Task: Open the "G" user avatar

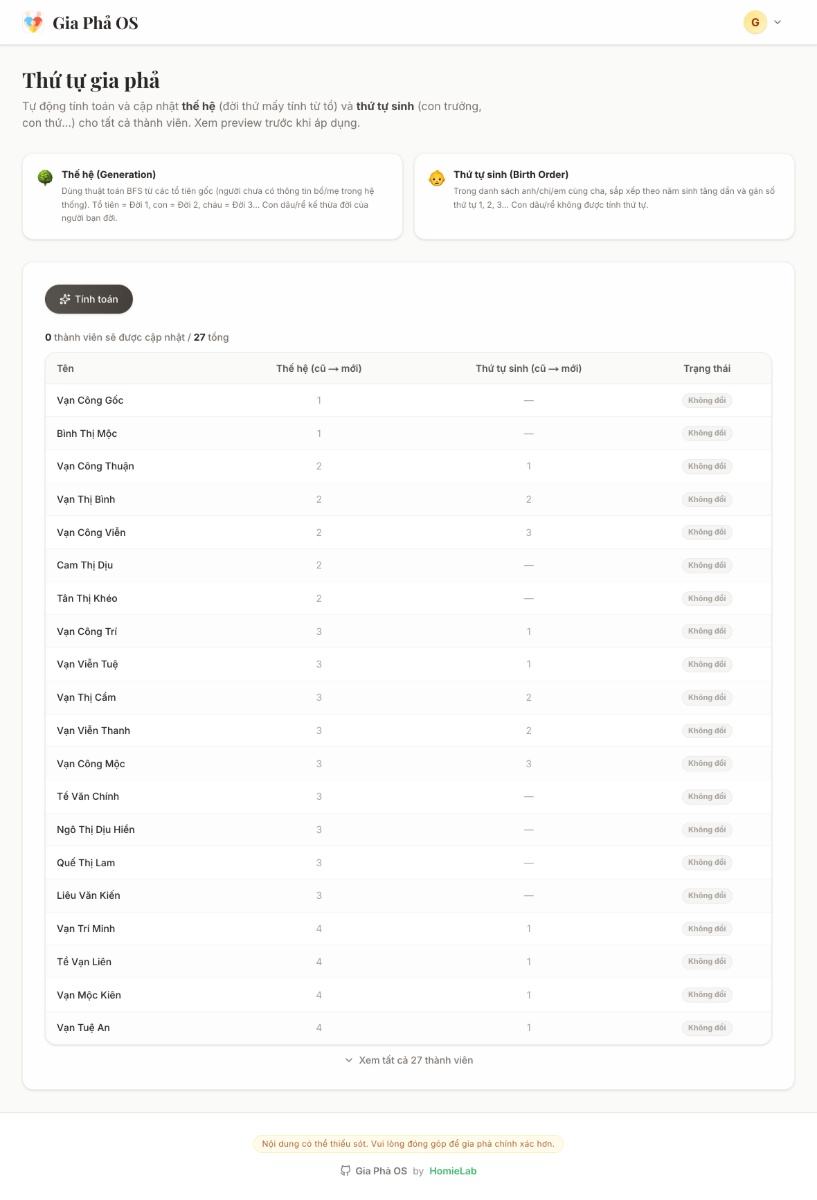Action: pyautogui.click(x=755, y=22)
